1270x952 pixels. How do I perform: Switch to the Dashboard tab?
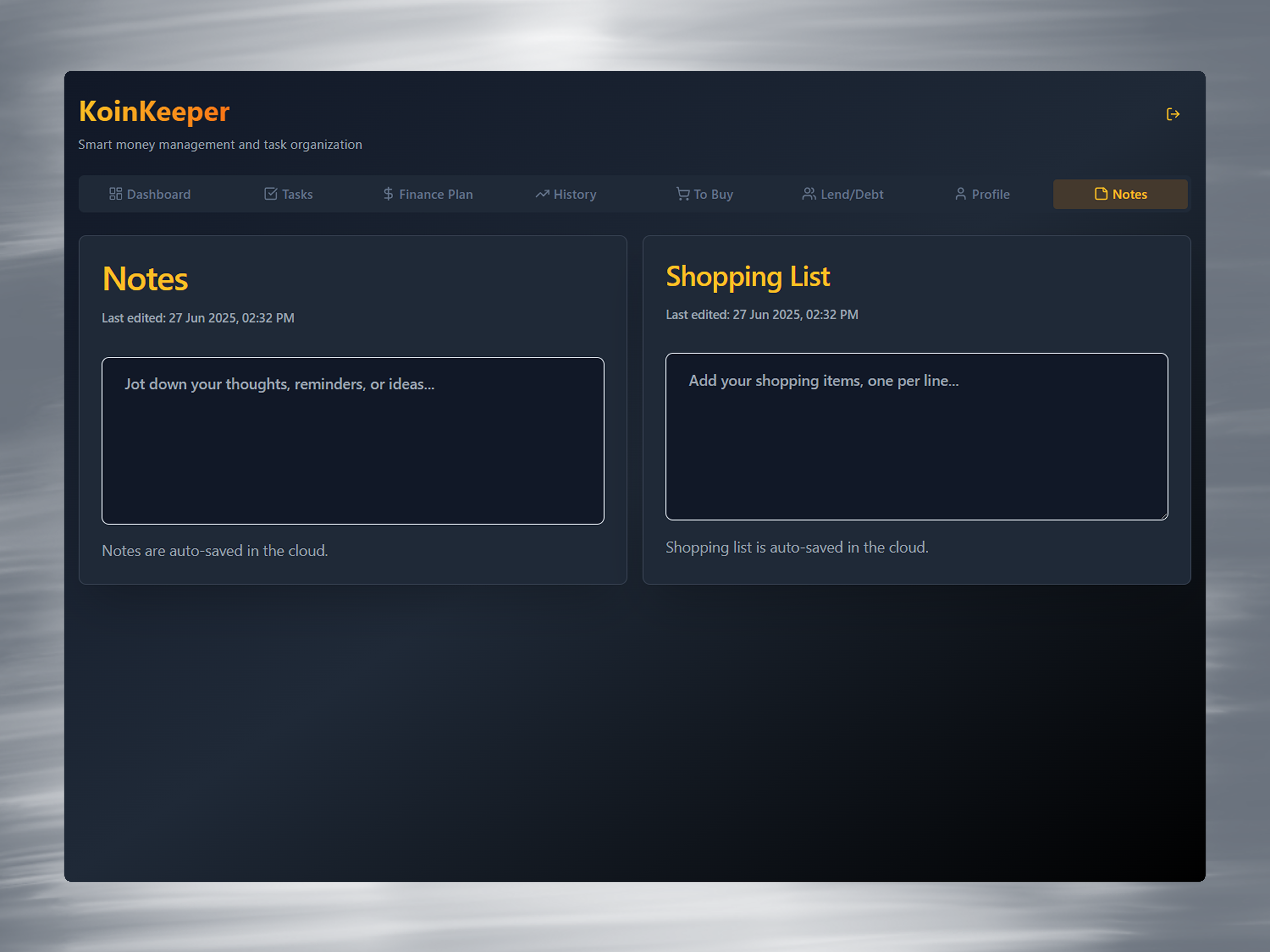[150, 194]
